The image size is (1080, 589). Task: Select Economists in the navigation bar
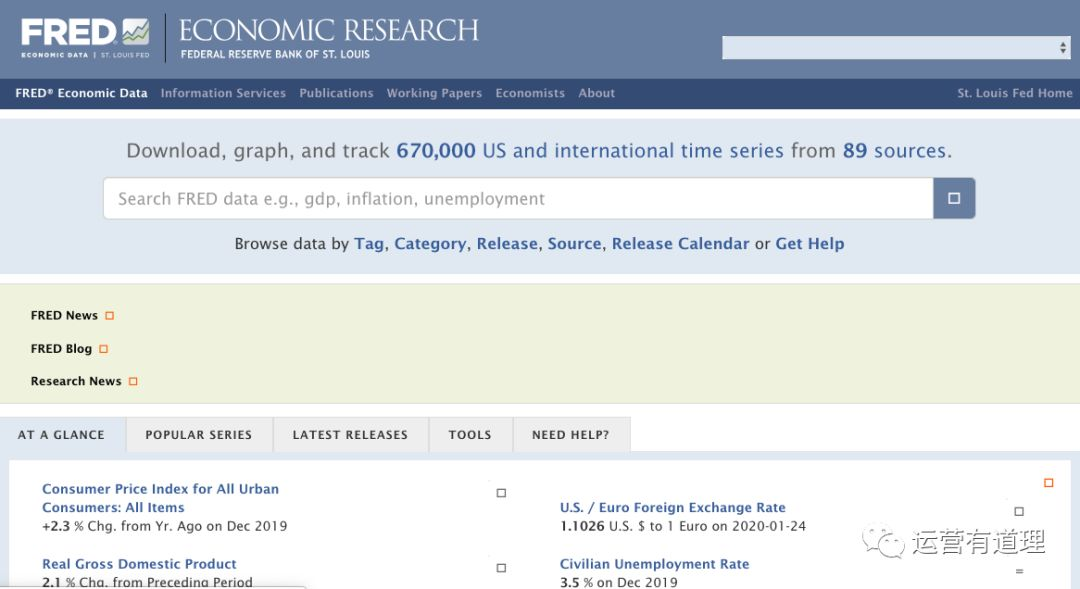click(x=530, y=93)
